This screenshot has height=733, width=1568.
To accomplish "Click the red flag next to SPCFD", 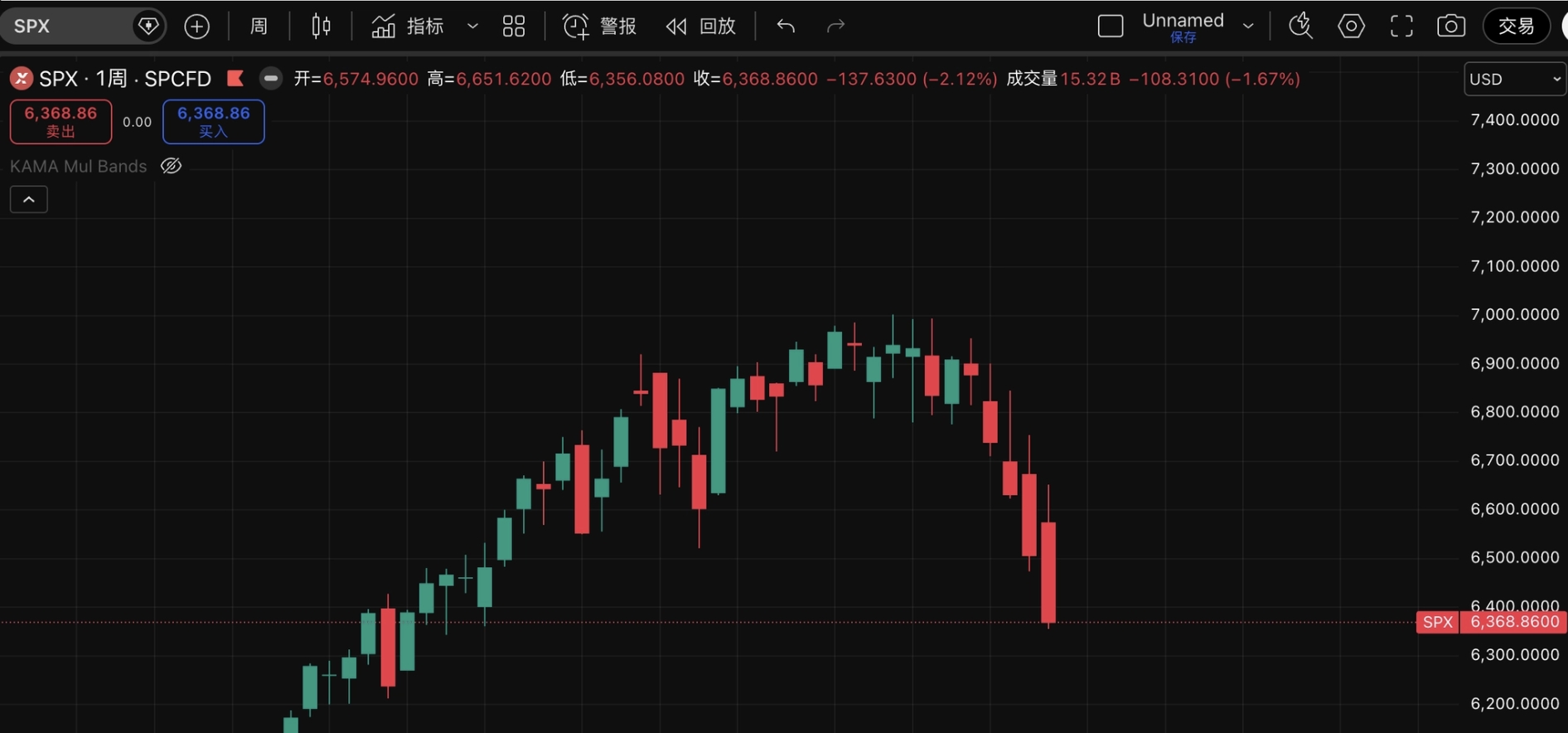I will (x=235, y=79).
